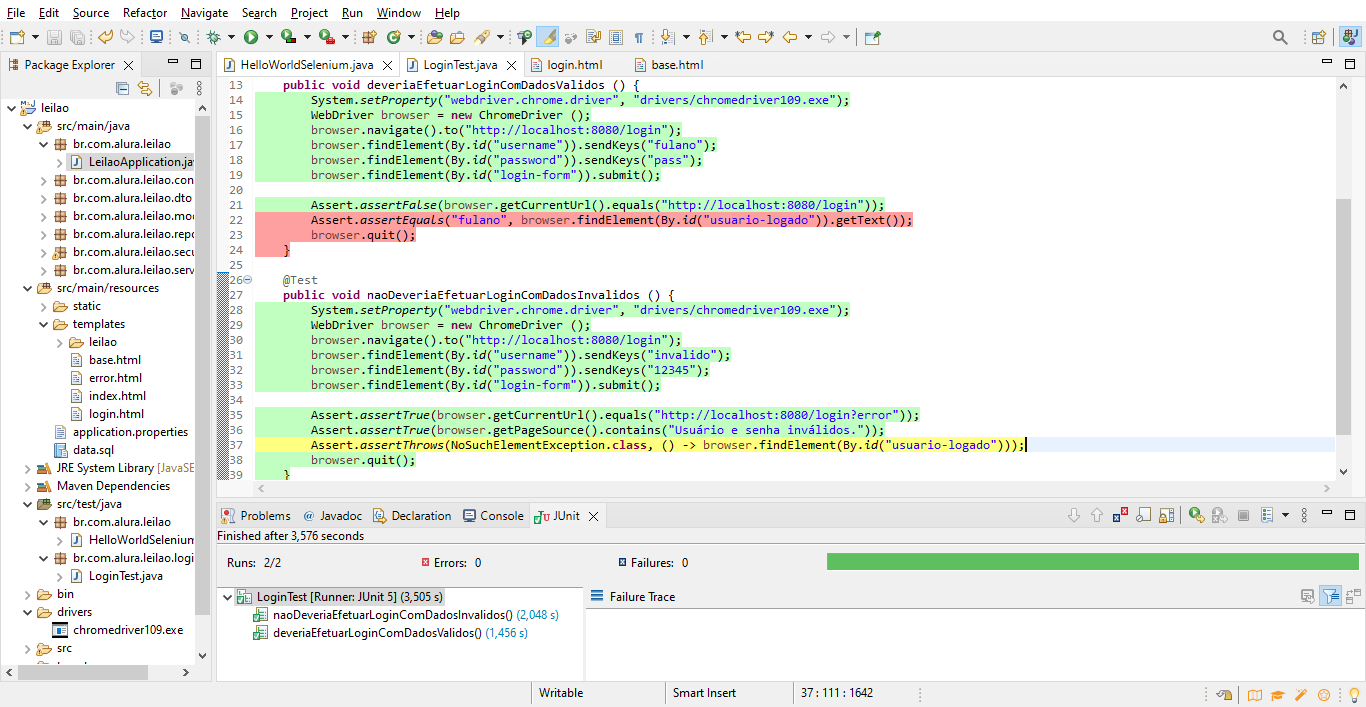Viewport: 1366px width, 707px height.
Task: Click the Open Perspective icon
Action: pyautogui.click(x=1318, y=38)
